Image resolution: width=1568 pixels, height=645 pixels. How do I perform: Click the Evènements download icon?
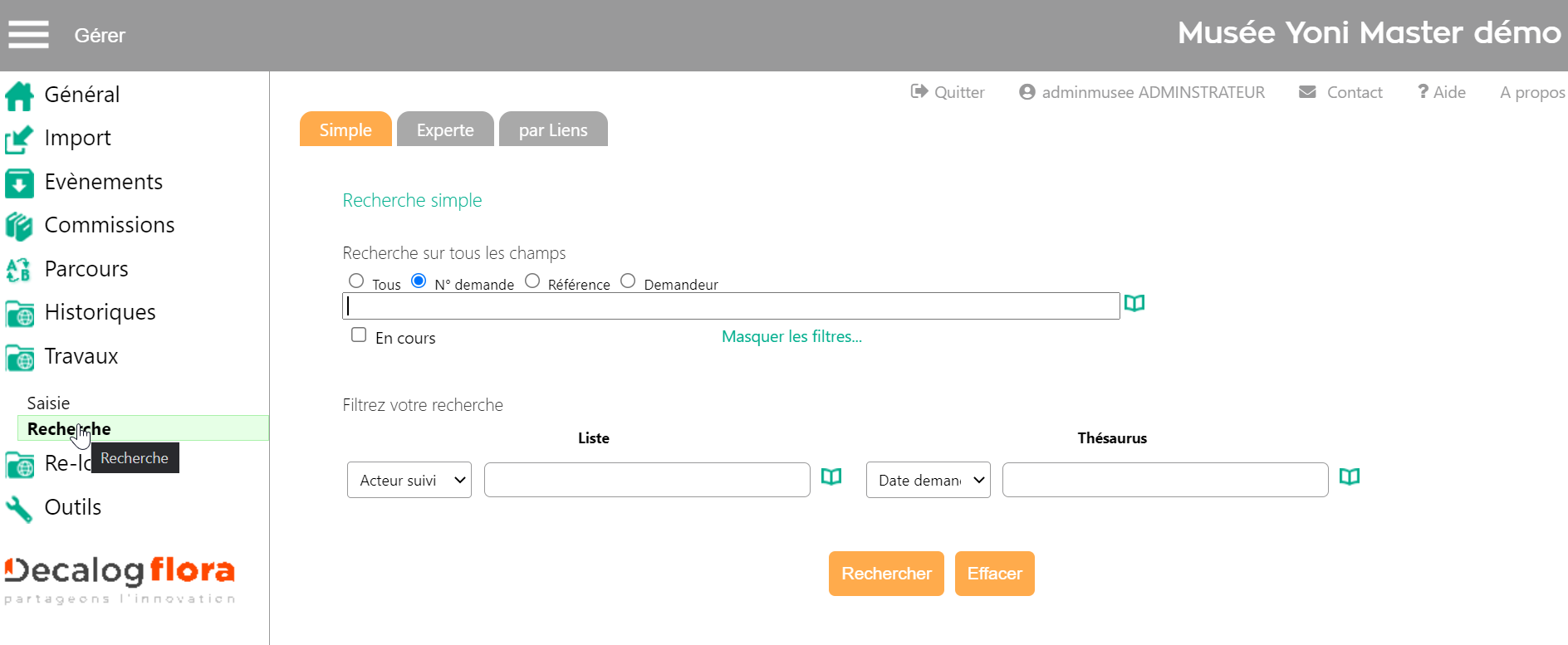pyautogui.click(x=19, y=183)
